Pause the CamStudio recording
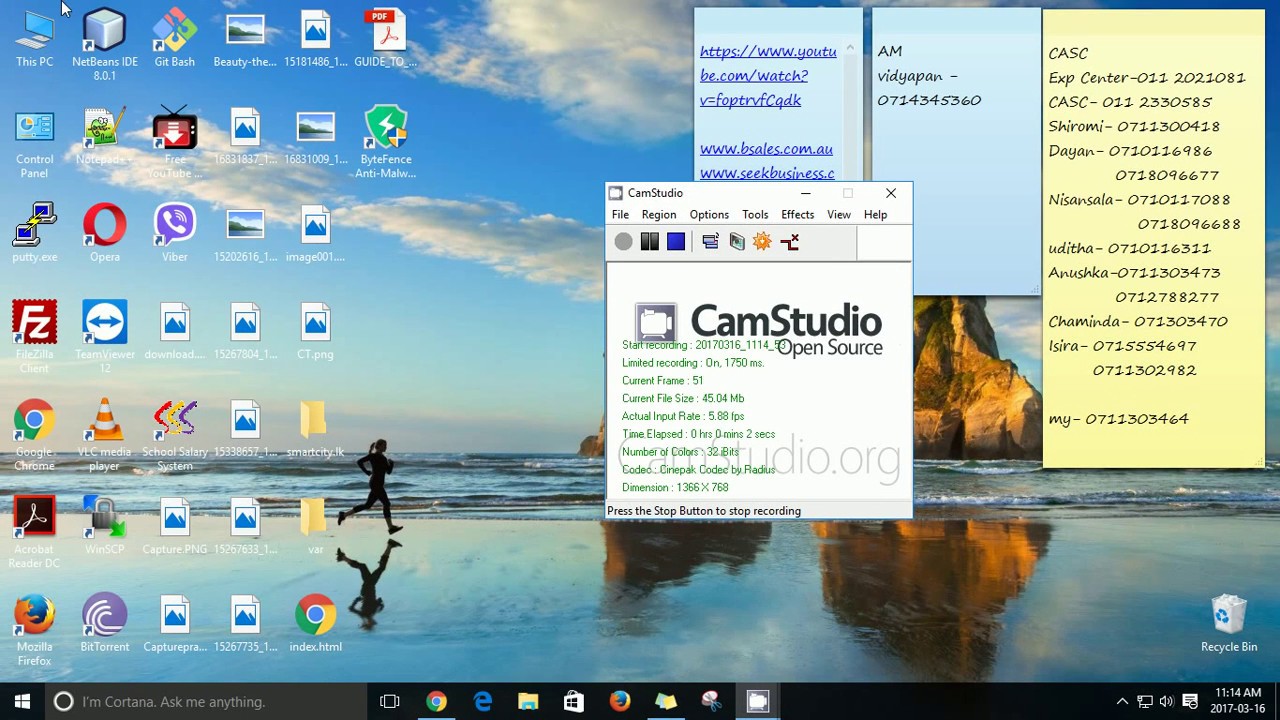Image resolution: width=1280 pixels, height=720 pixels. pos(649,242)
